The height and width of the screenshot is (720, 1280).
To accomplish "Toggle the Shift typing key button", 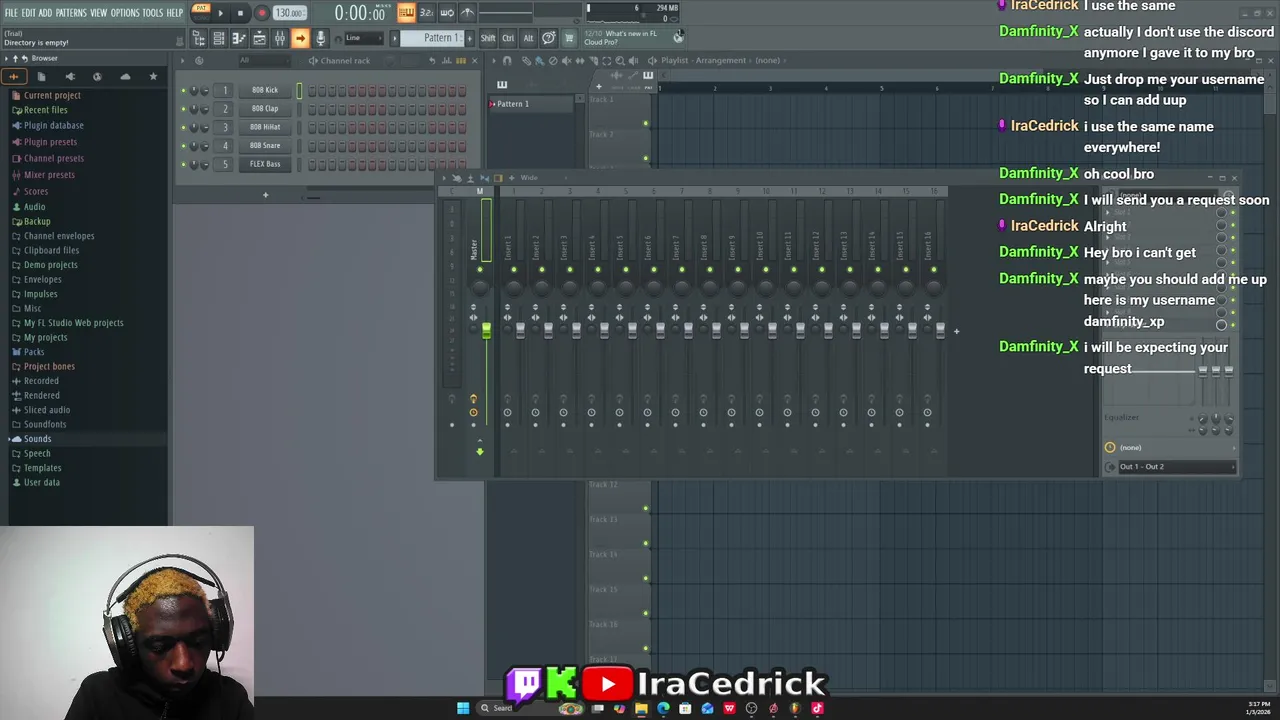I will point(487,38).
